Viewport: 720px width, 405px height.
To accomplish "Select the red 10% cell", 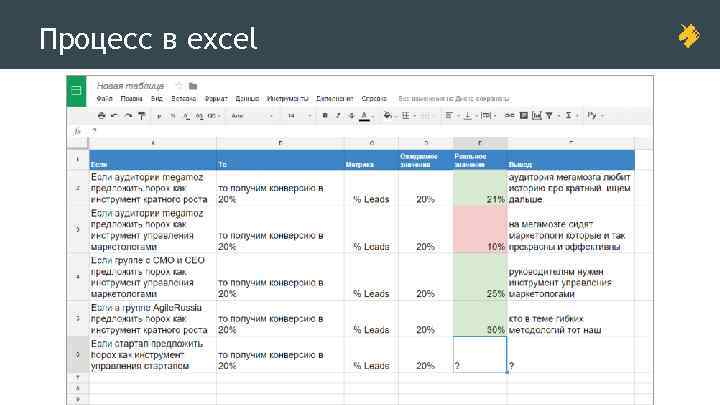I will pyautogui.click(x=480, y=230).
